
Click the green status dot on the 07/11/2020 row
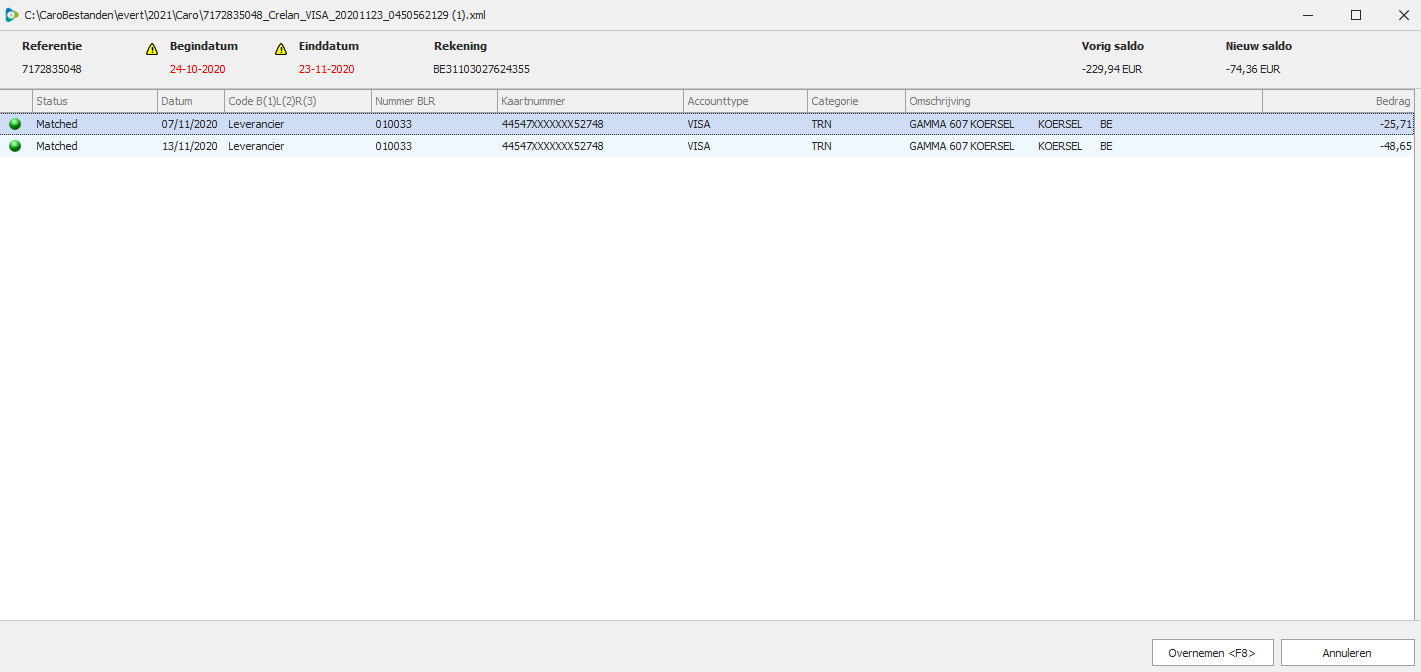(15, 124)
